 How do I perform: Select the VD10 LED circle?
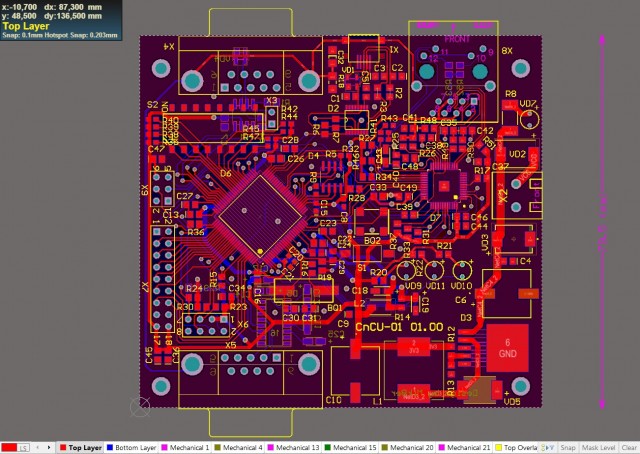point(462,270)
